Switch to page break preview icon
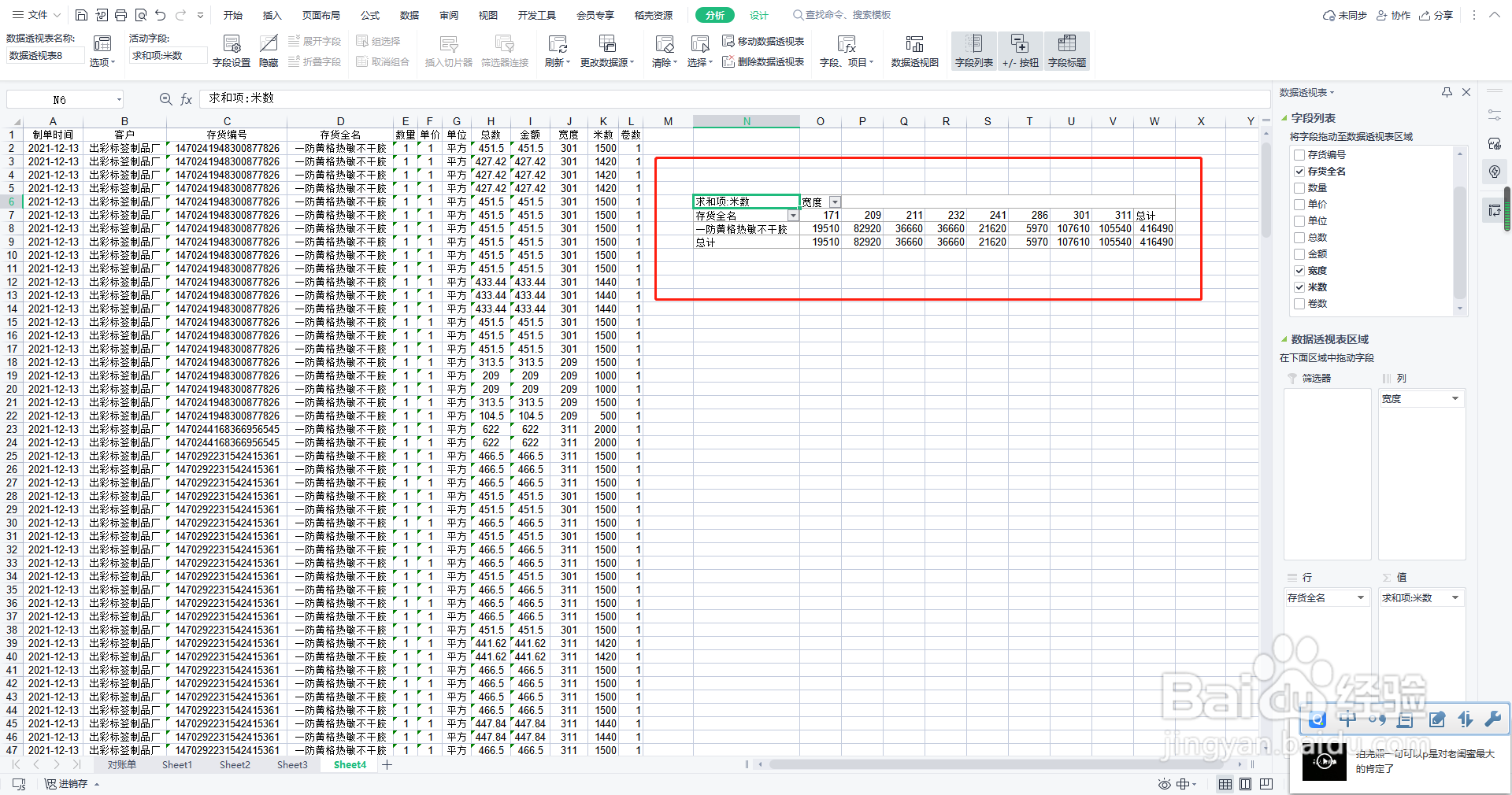Image resolution: width=1512 pixels, height=795 pixels. point(1266,784)
